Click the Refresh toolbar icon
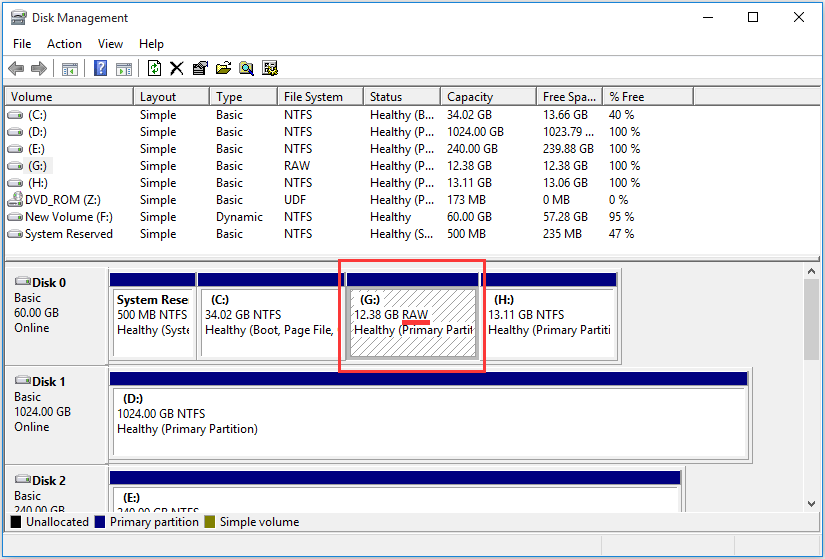Screen dimensions: 825x559 click(154, 68)
